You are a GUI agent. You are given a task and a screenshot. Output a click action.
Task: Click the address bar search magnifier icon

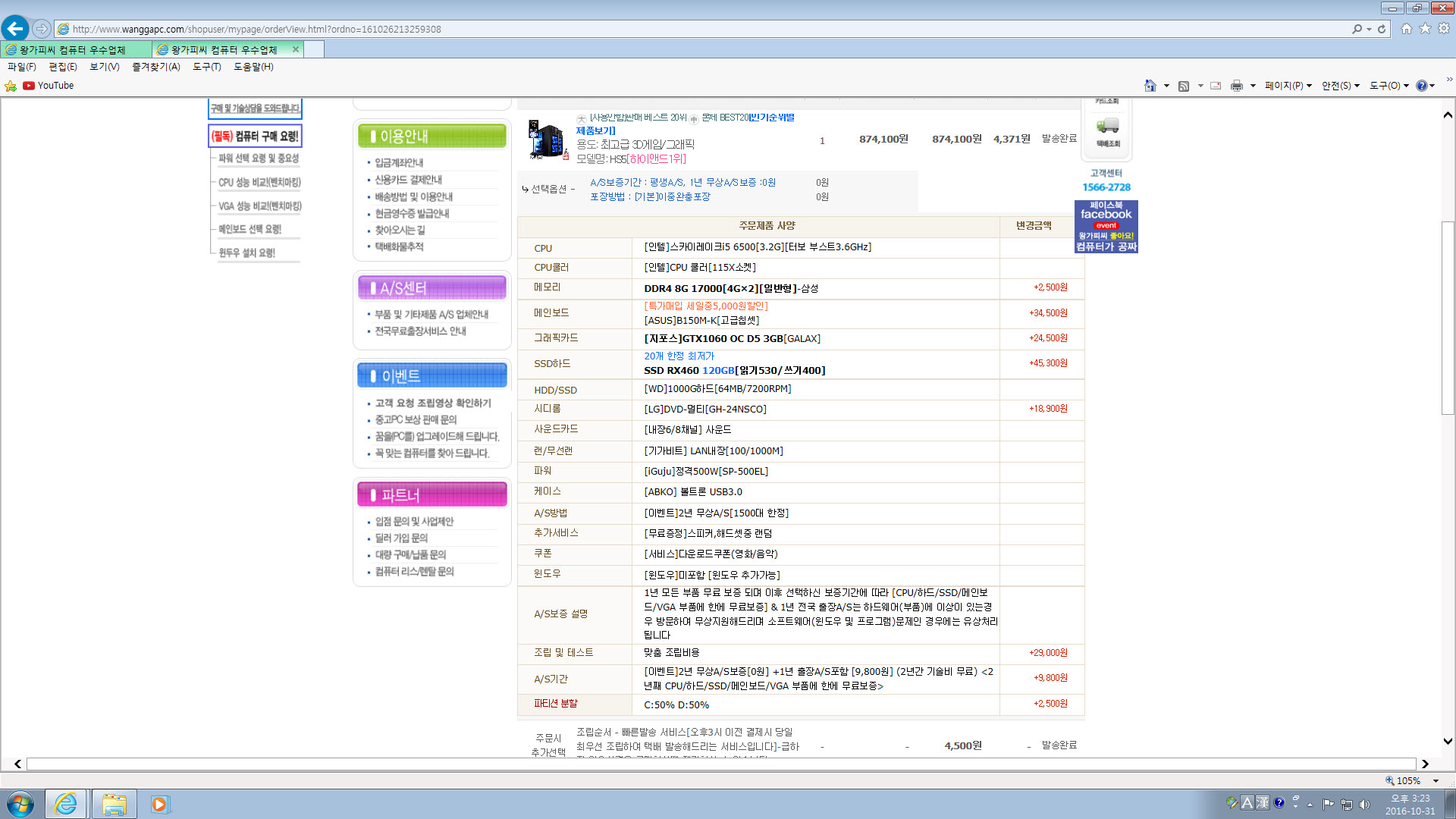coord(1357,29)
